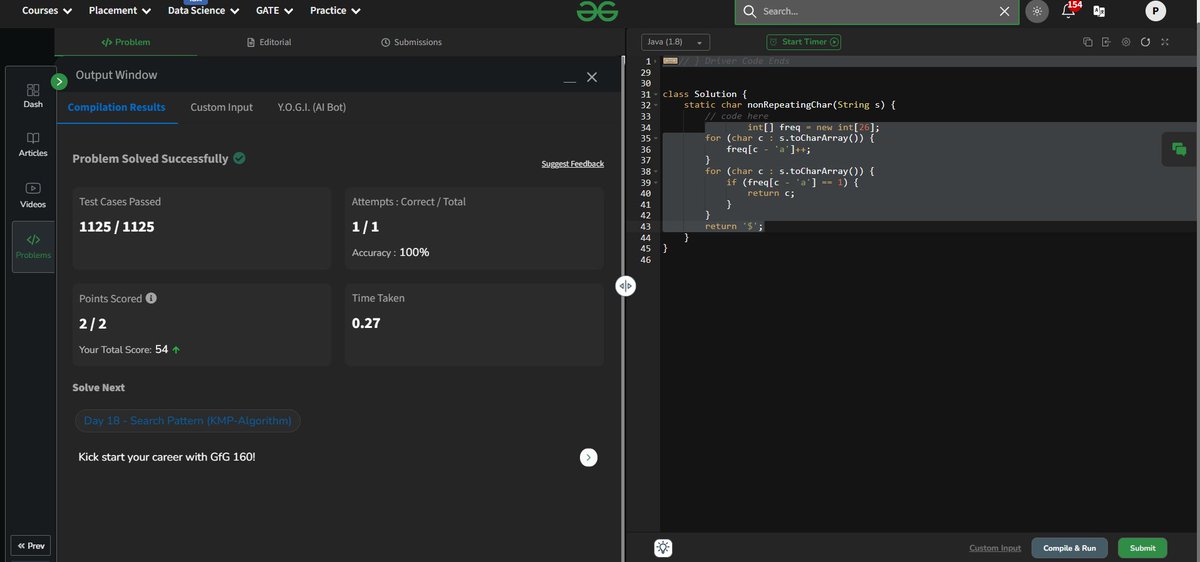
Task: Click the Submit button
Action: 1142,548
